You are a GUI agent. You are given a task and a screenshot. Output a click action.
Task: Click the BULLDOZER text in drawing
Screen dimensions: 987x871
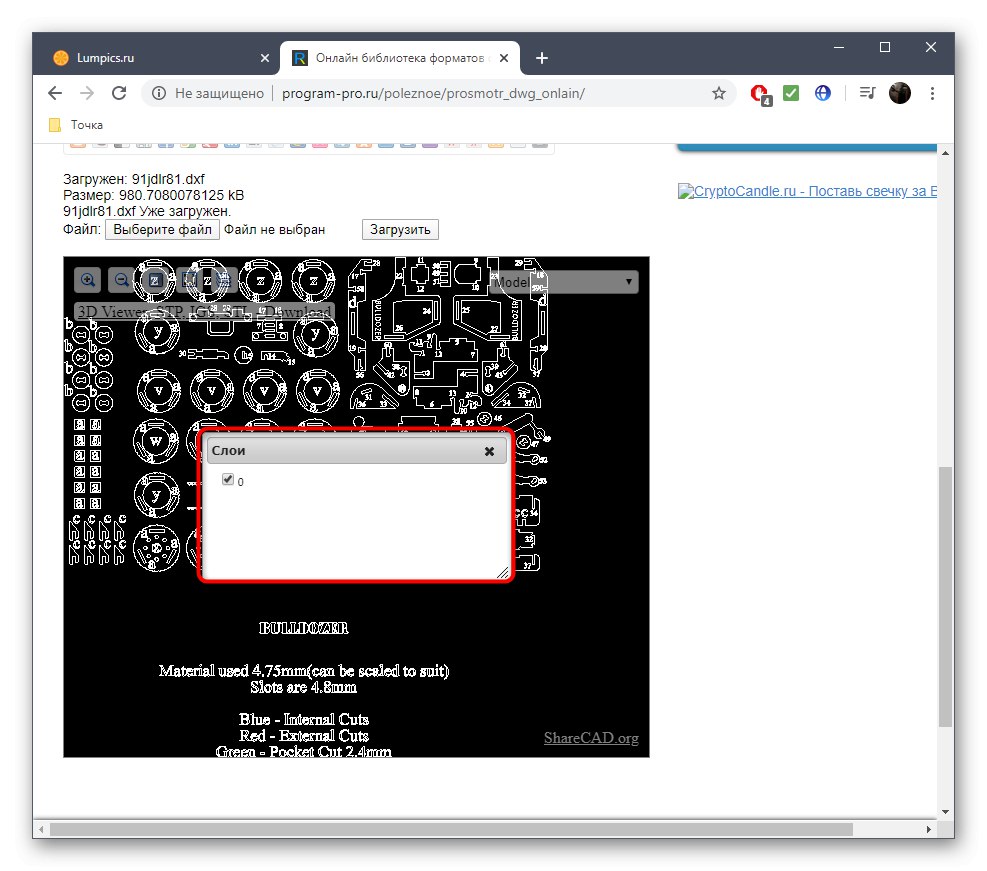(x=303, y=628)
